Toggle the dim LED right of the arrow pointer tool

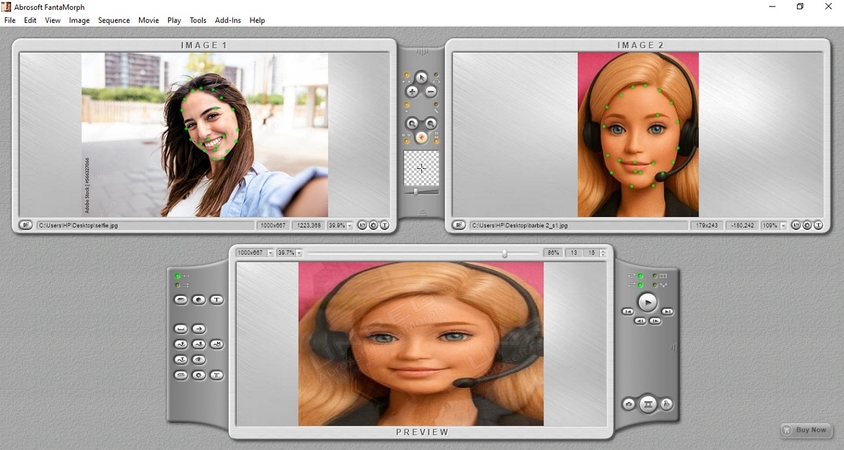(x=436, y=75)
